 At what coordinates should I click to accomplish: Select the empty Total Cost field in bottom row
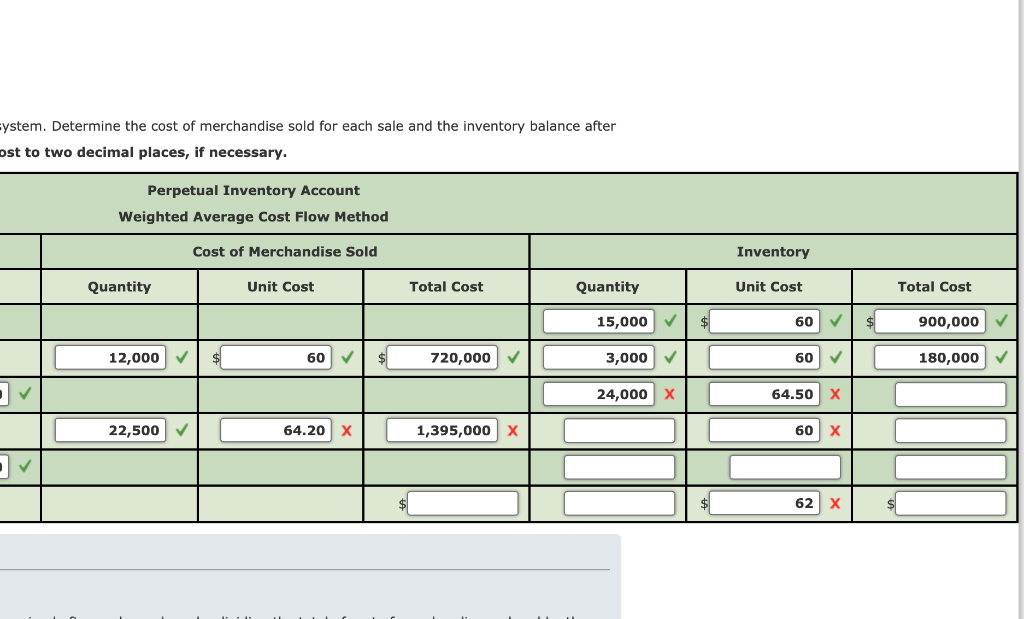[x=462, y=503]
